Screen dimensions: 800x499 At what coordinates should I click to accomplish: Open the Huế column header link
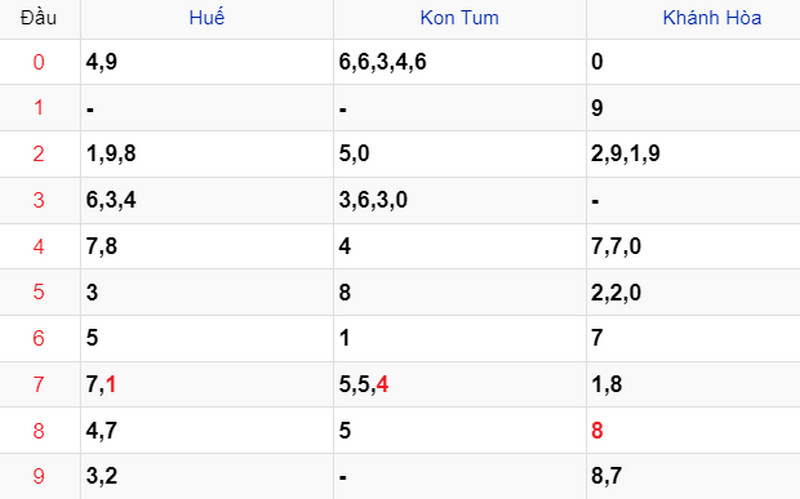(207, 18)
